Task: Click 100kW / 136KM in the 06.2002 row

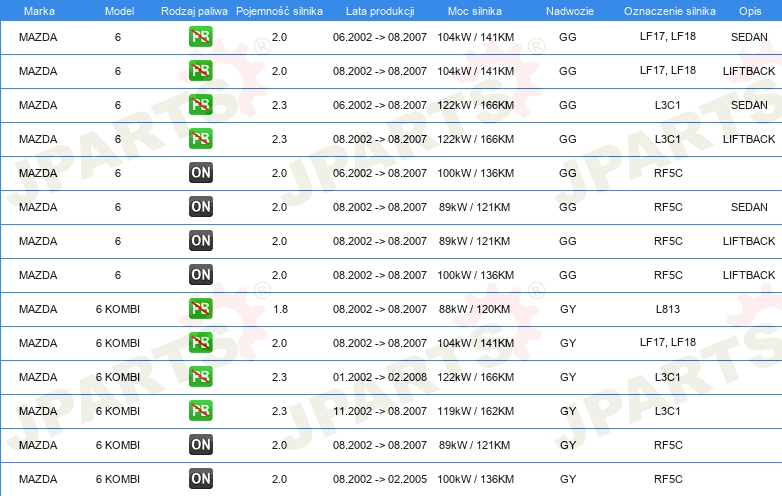Action: pos(475,173)
